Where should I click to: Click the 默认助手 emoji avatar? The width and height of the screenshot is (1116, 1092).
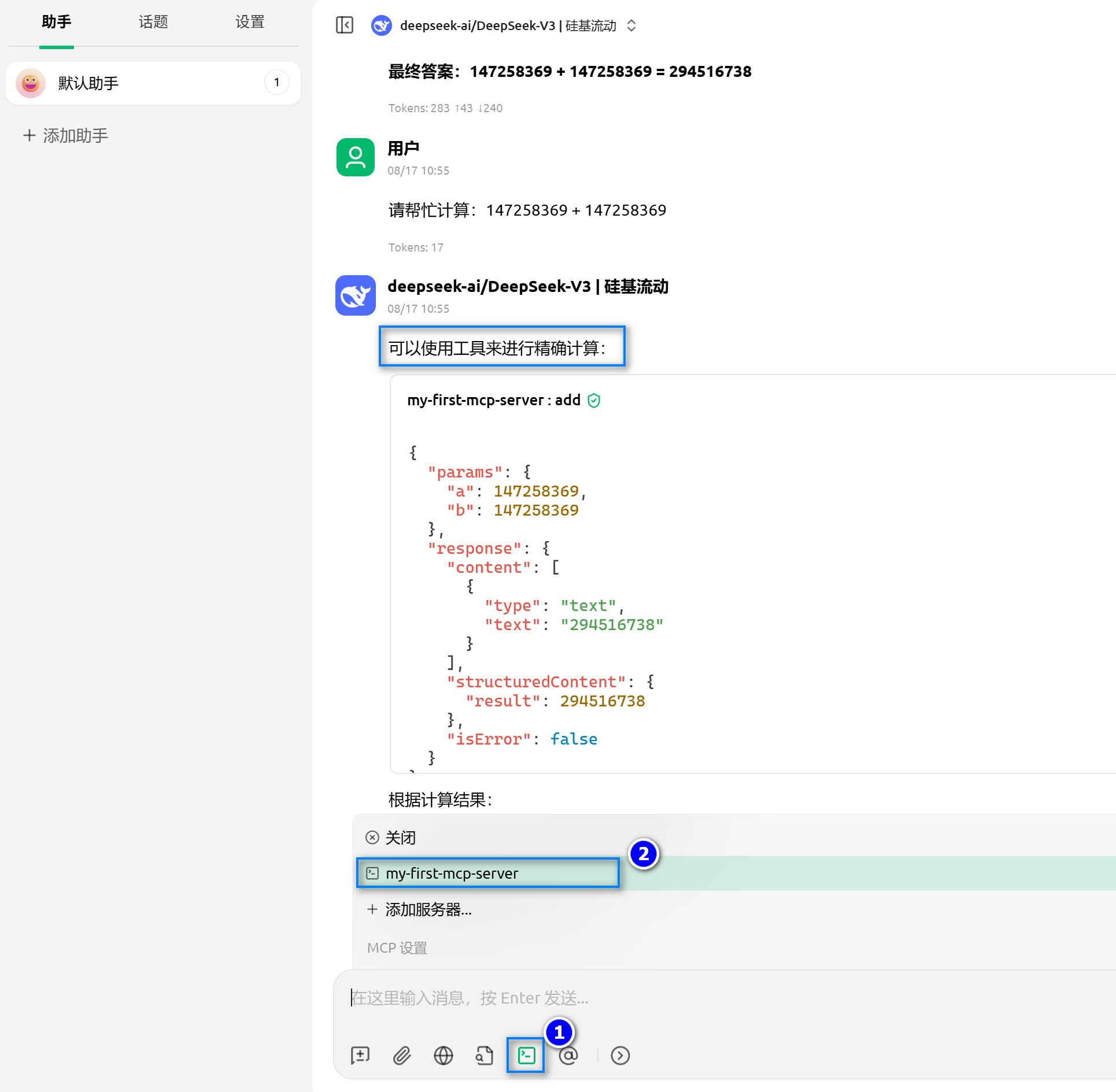pyautogui.click(x=31, y=83)
